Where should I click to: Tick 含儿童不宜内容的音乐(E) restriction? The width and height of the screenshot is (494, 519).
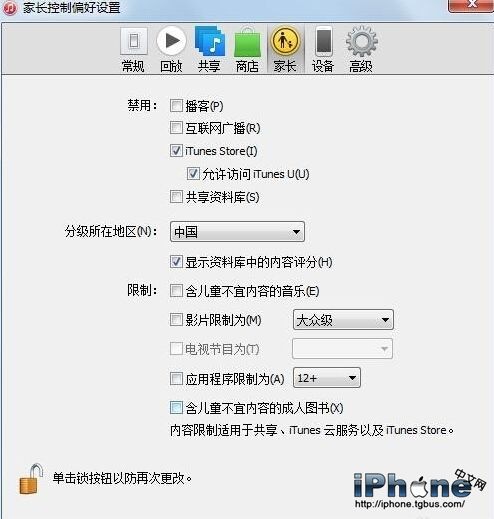point(176,291)
